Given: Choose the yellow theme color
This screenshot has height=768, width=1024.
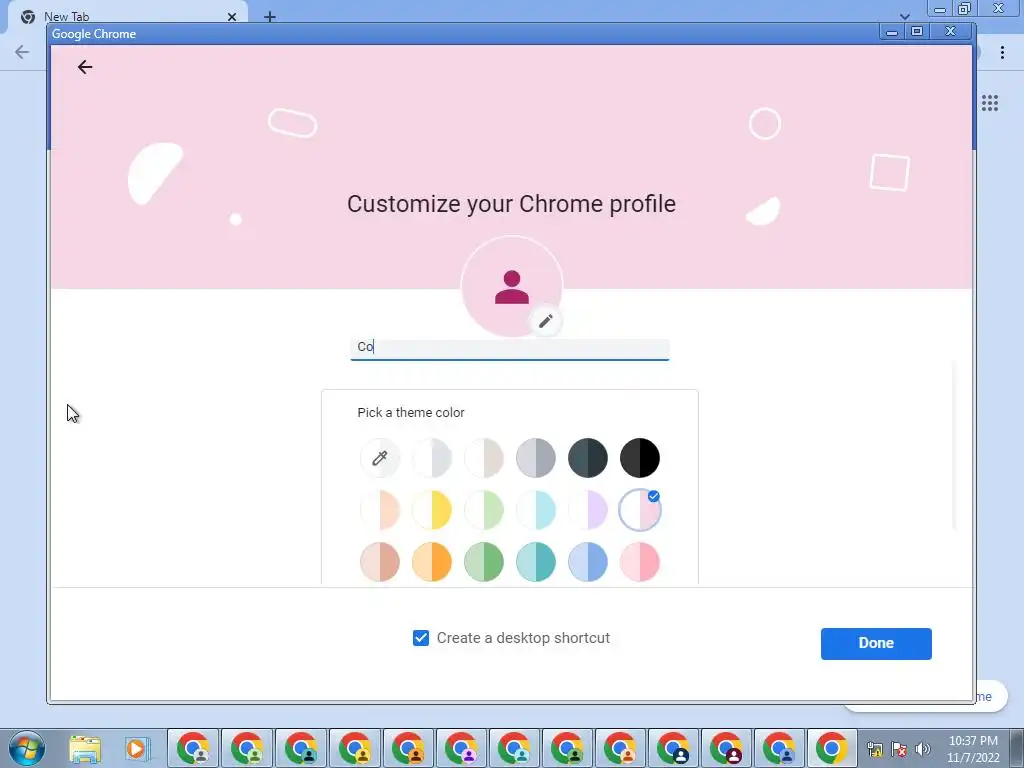Looking at the screenshot, I should point(432,510).
